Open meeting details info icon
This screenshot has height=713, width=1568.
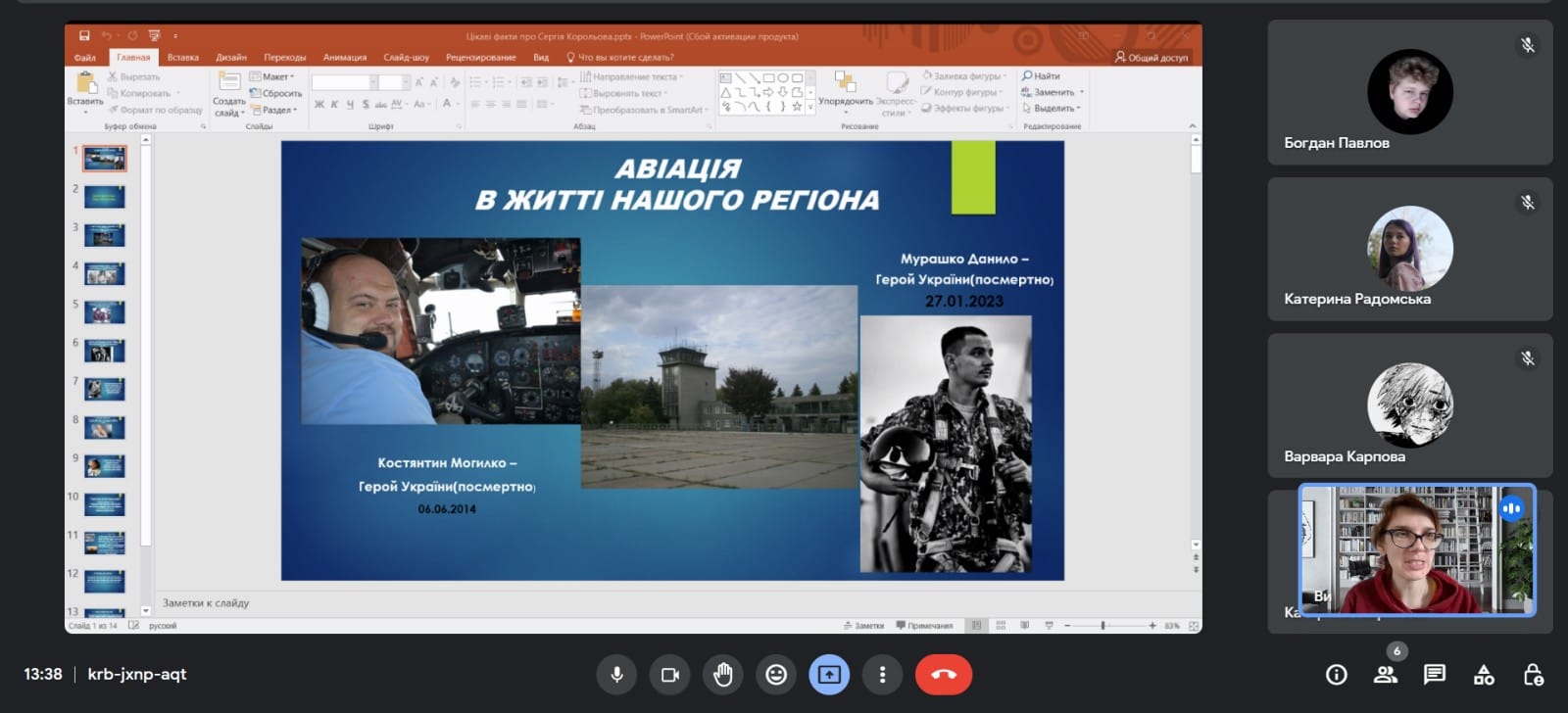(x=1336, y=675)
